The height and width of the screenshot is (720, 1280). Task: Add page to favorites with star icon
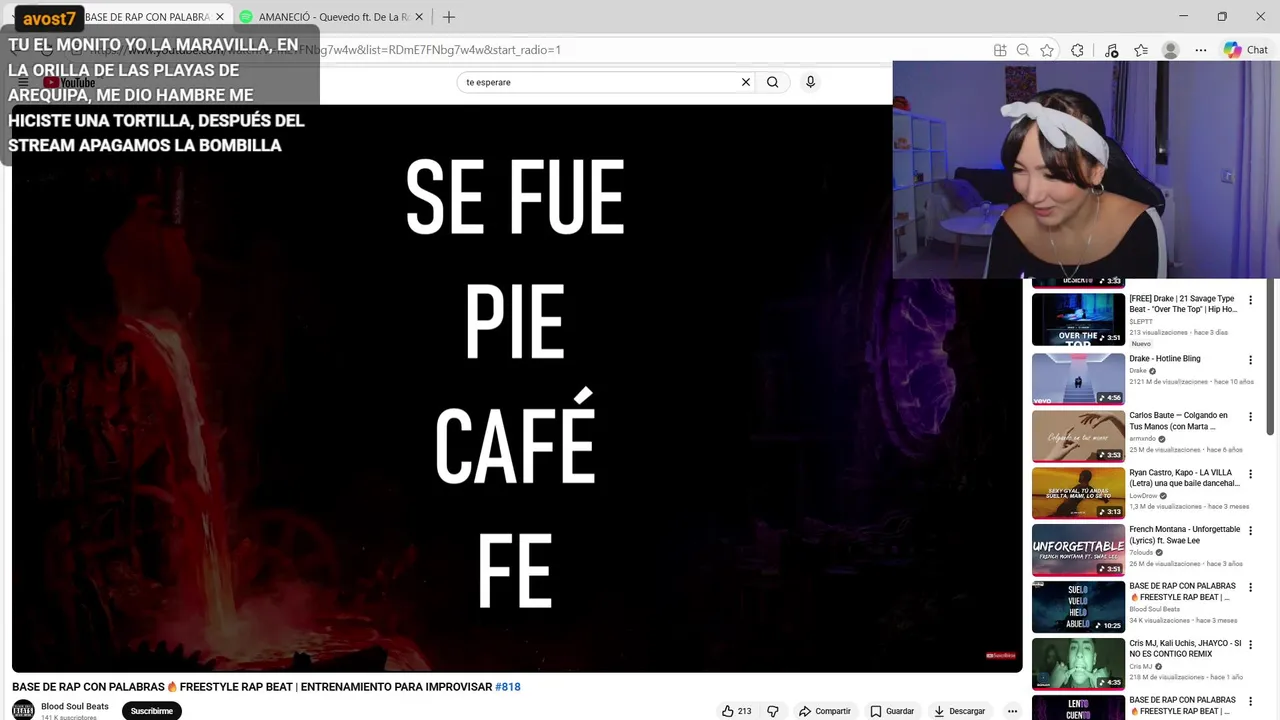pyautogui.click(x=1047, y=50)
